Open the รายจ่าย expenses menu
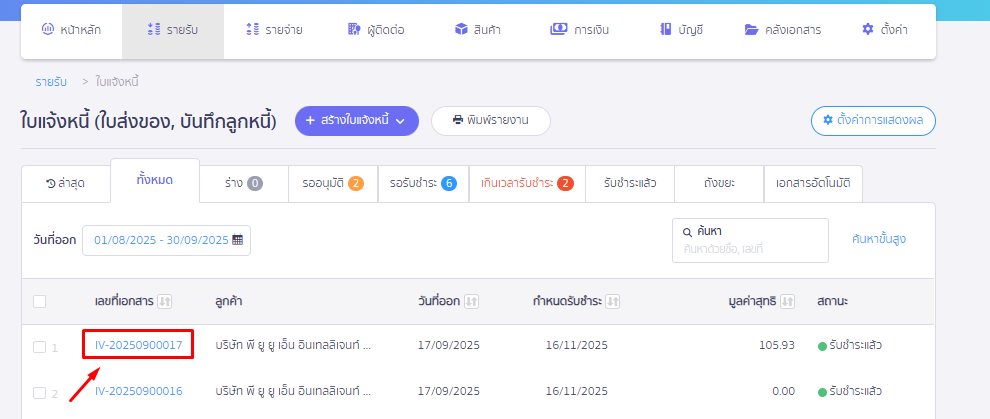Screen dimensions: 990x419 (274, 30)
